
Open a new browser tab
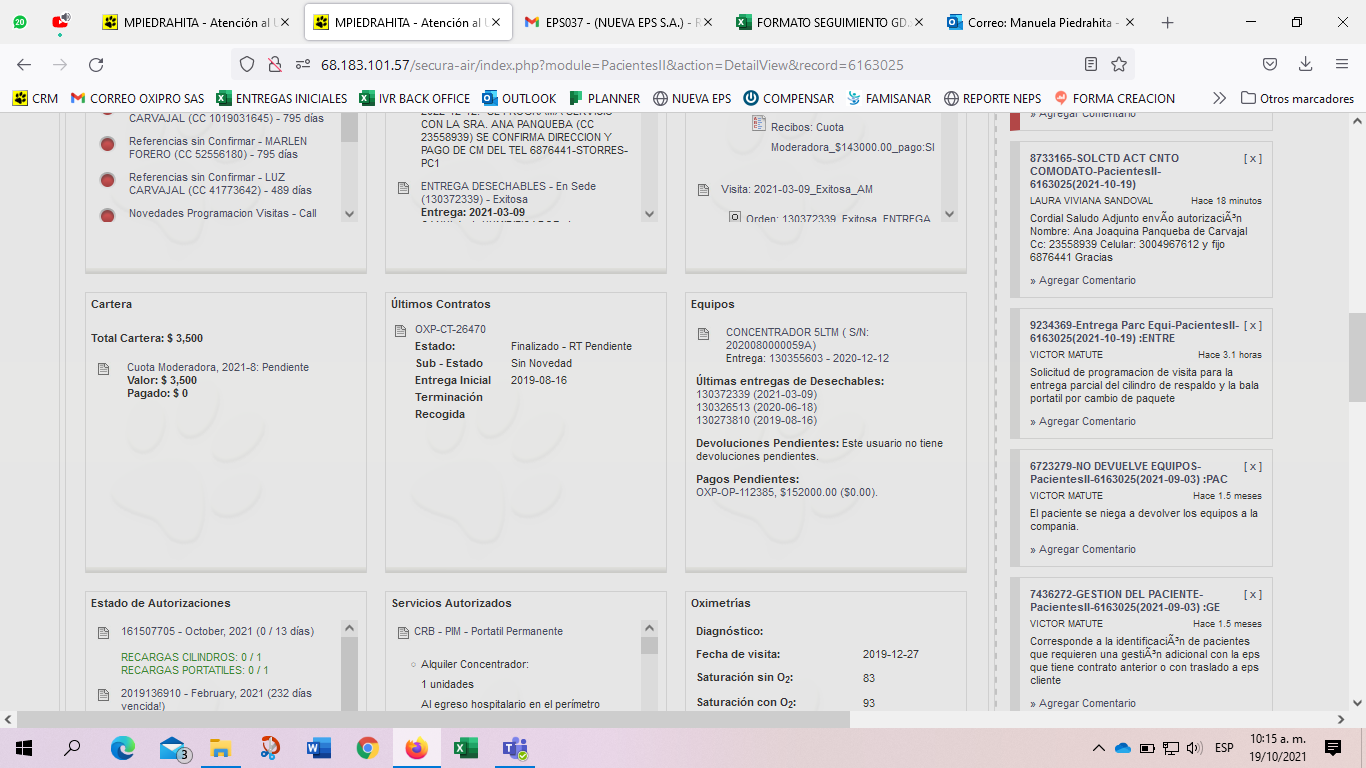[x=1167, y=22]
